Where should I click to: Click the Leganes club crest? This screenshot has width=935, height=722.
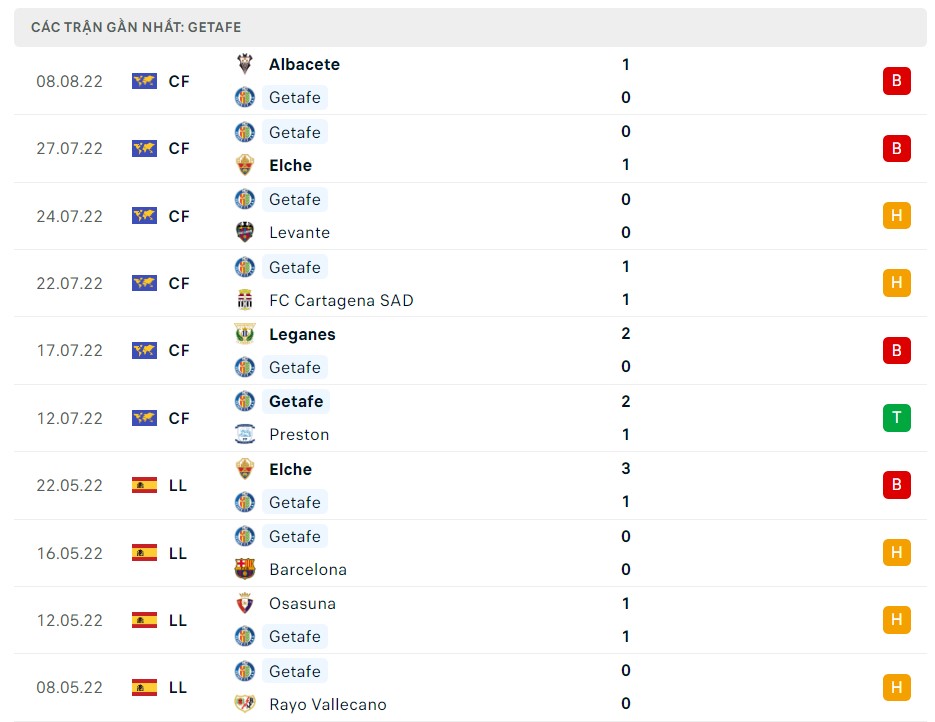click(245, 334)
